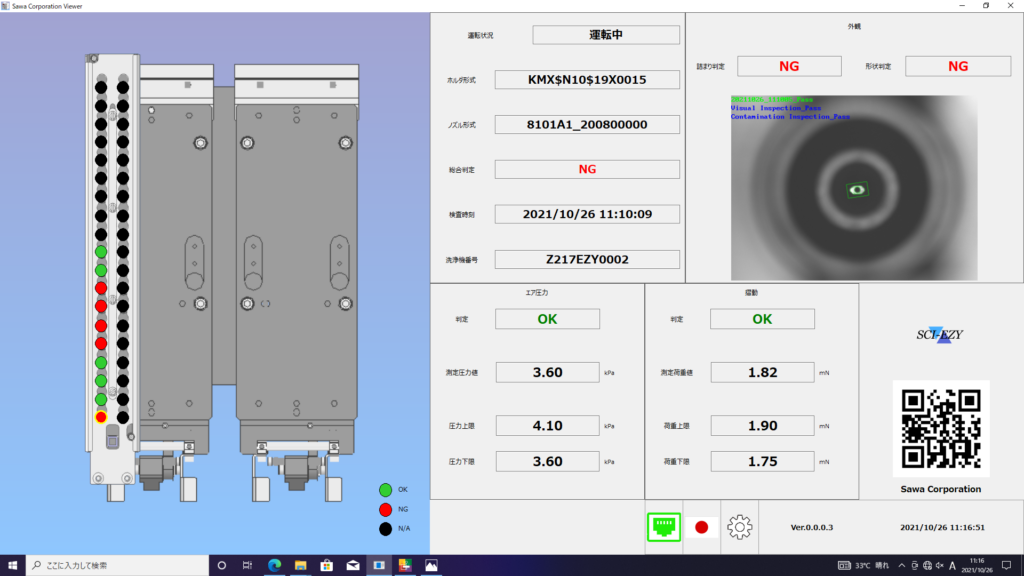Open Microsoft Store from the taskbar

[326, 566]
